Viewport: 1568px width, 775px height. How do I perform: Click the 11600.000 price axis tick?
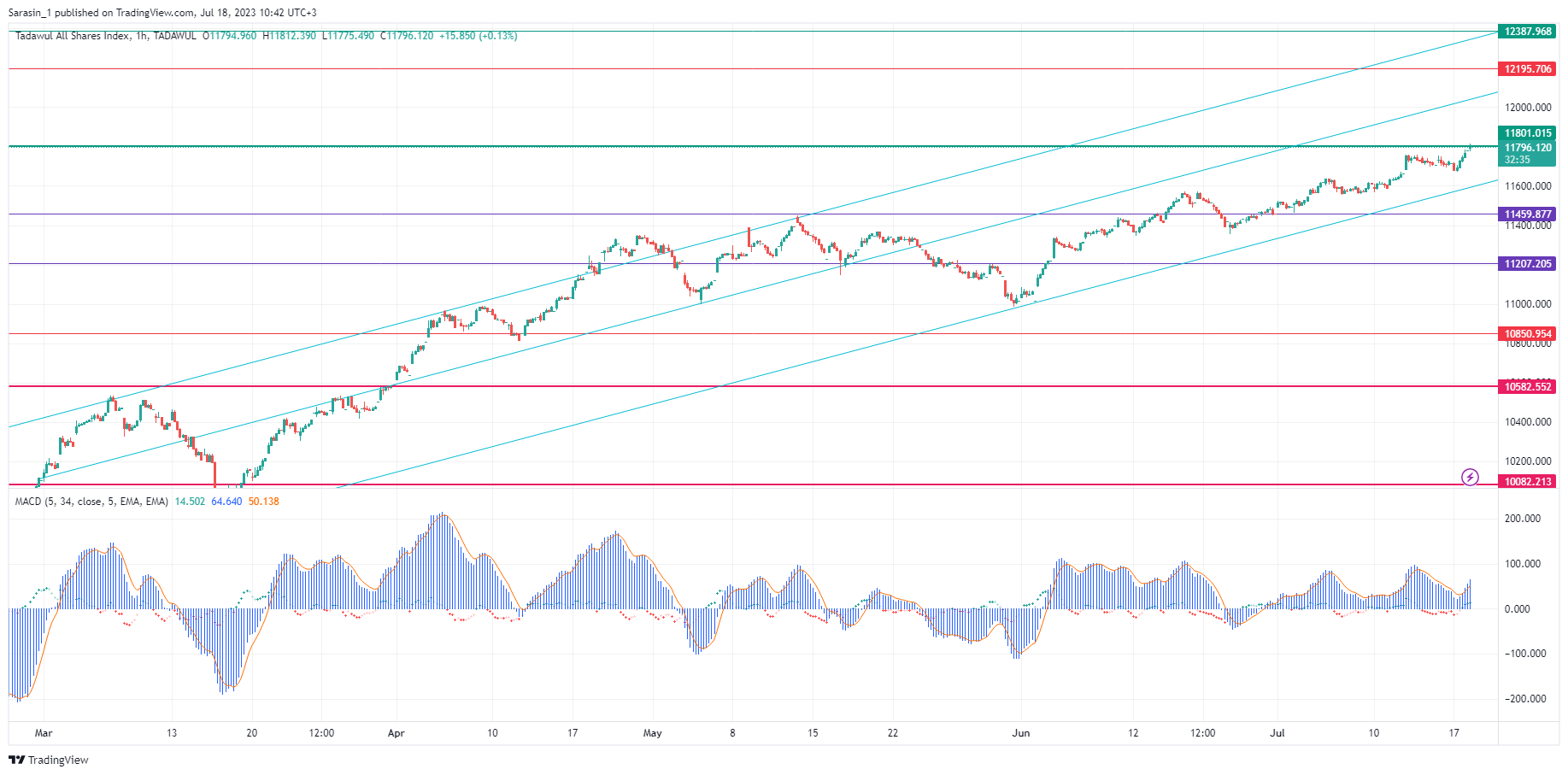1528,186
